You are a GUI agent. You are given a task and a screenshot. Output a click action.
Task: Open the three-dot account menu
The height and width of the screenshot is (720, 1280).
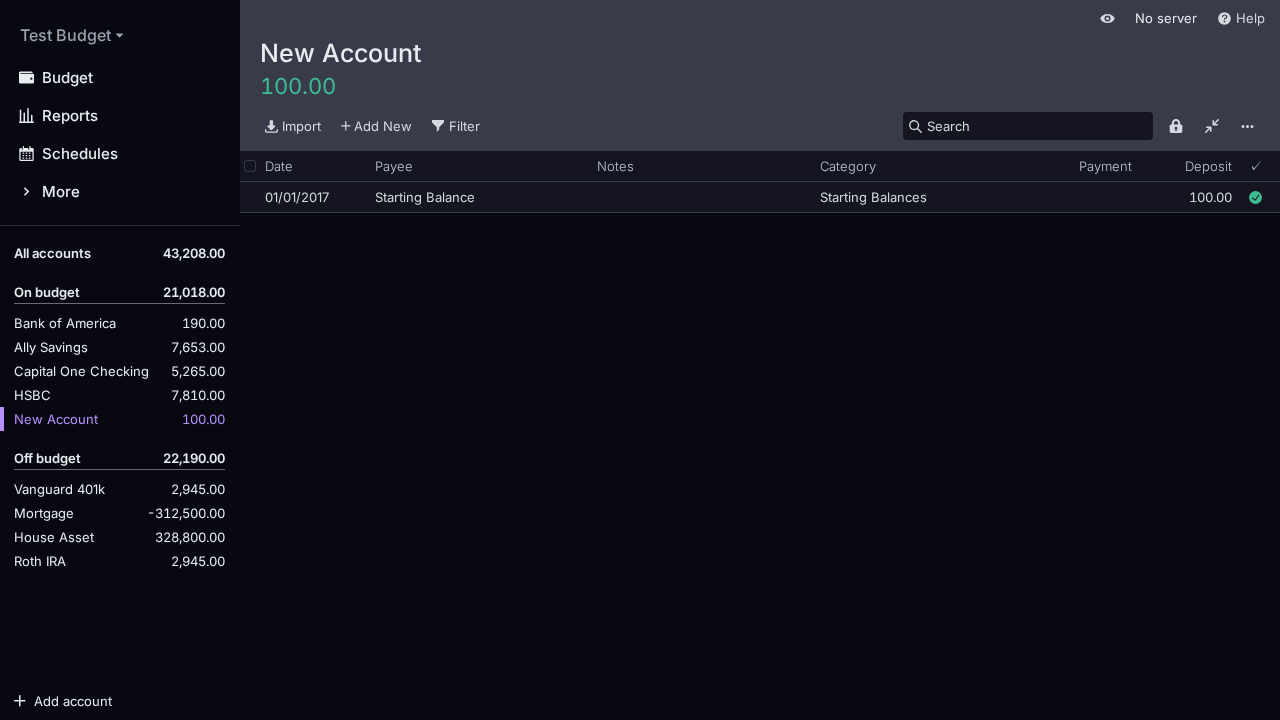pos(1247,126)
